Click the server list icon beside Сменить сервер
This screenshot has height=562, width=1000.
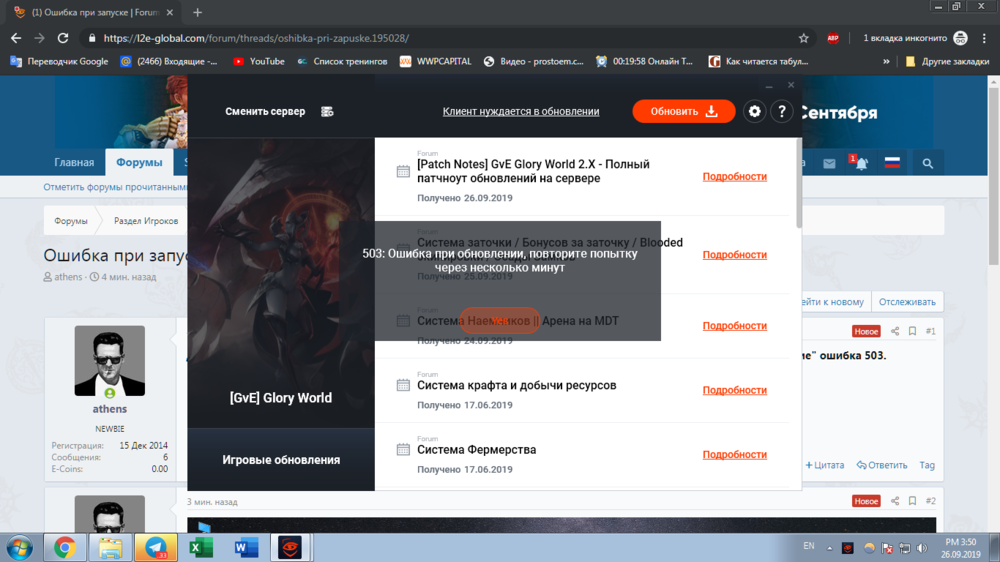point(327,112)
